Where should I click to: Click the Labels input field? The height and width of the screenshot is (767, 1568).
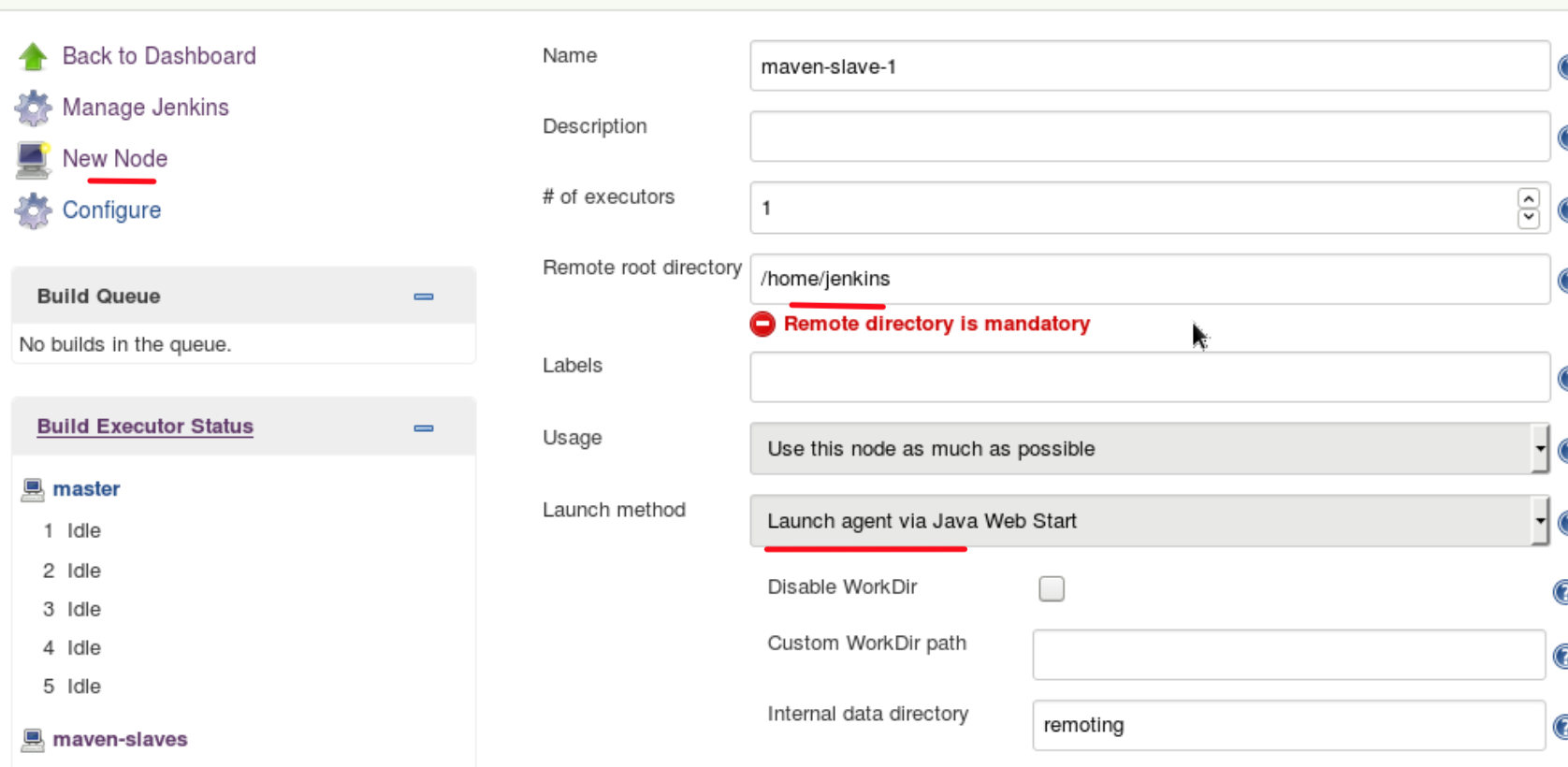[x=1150, y=377]
